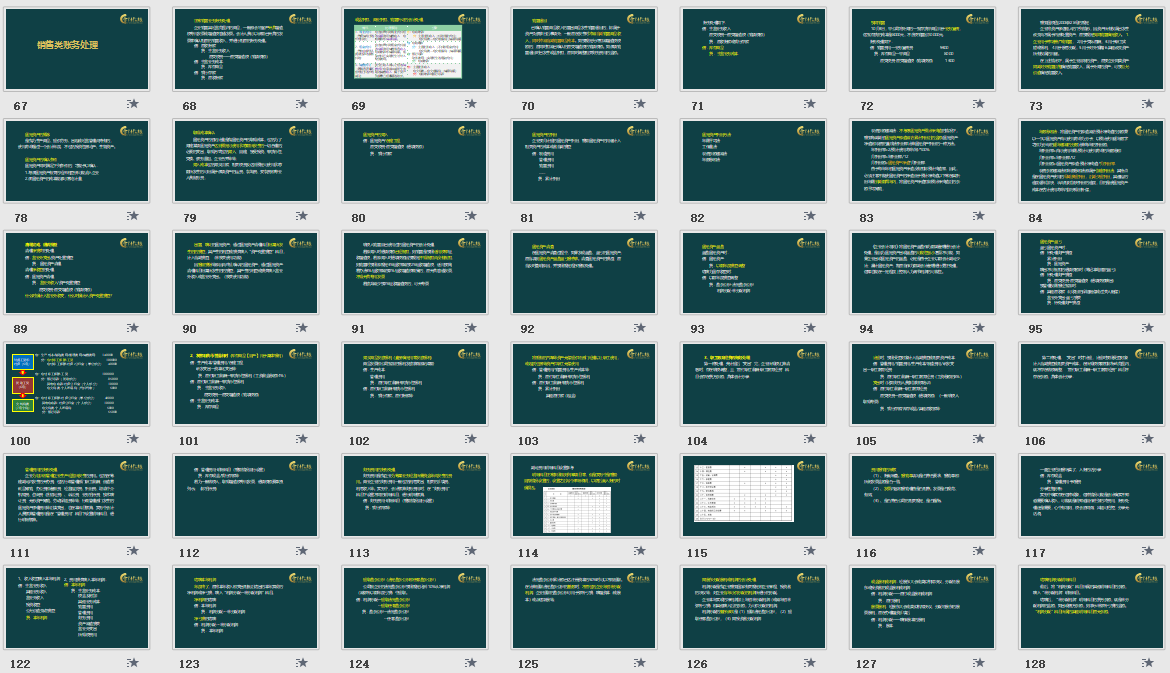Screen dimensions: 1170x673
Task: Click the animation star icon under slide 73
Action: 1148,104
